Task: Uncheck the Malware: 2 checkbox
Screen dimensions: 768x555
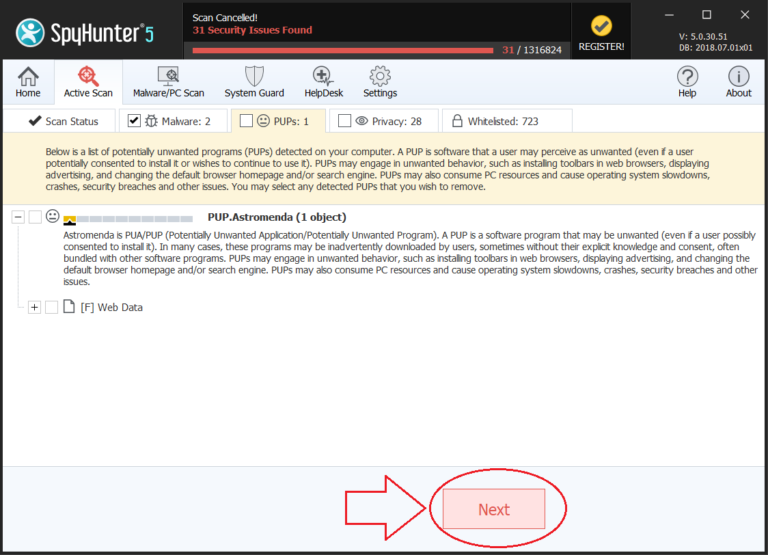Action: click(x=134, y=121)
